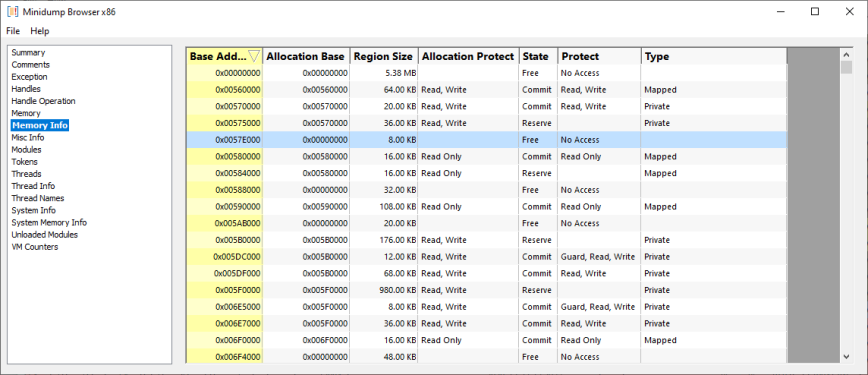Click the scrollbar up arrow
Viewport: 868px width, 375px height.
(846, 54)
